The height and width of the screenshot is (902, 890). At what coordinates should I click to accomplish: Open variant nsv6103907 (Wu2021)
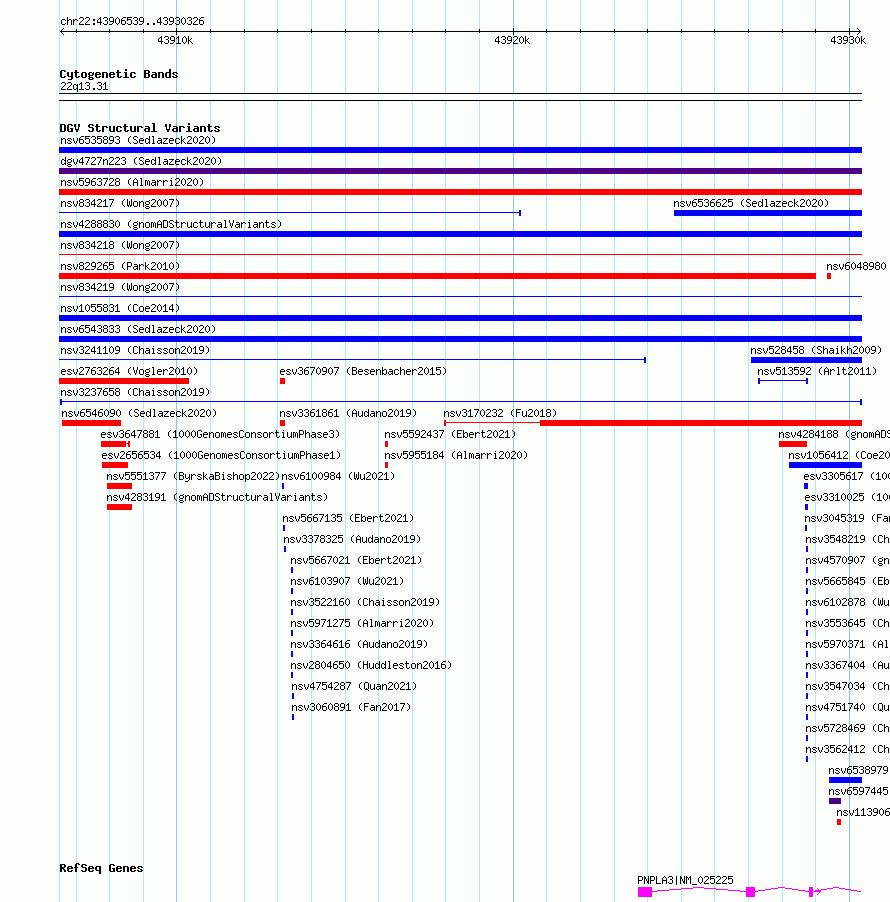(347, 582)
